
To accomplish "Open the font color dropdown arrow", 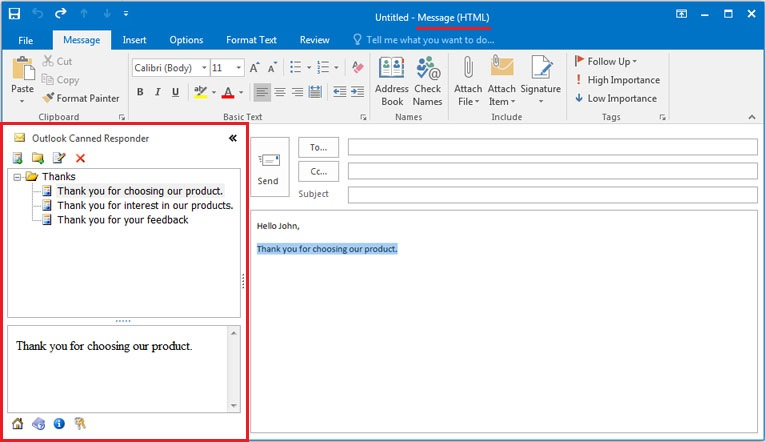I will click(241, 92).
